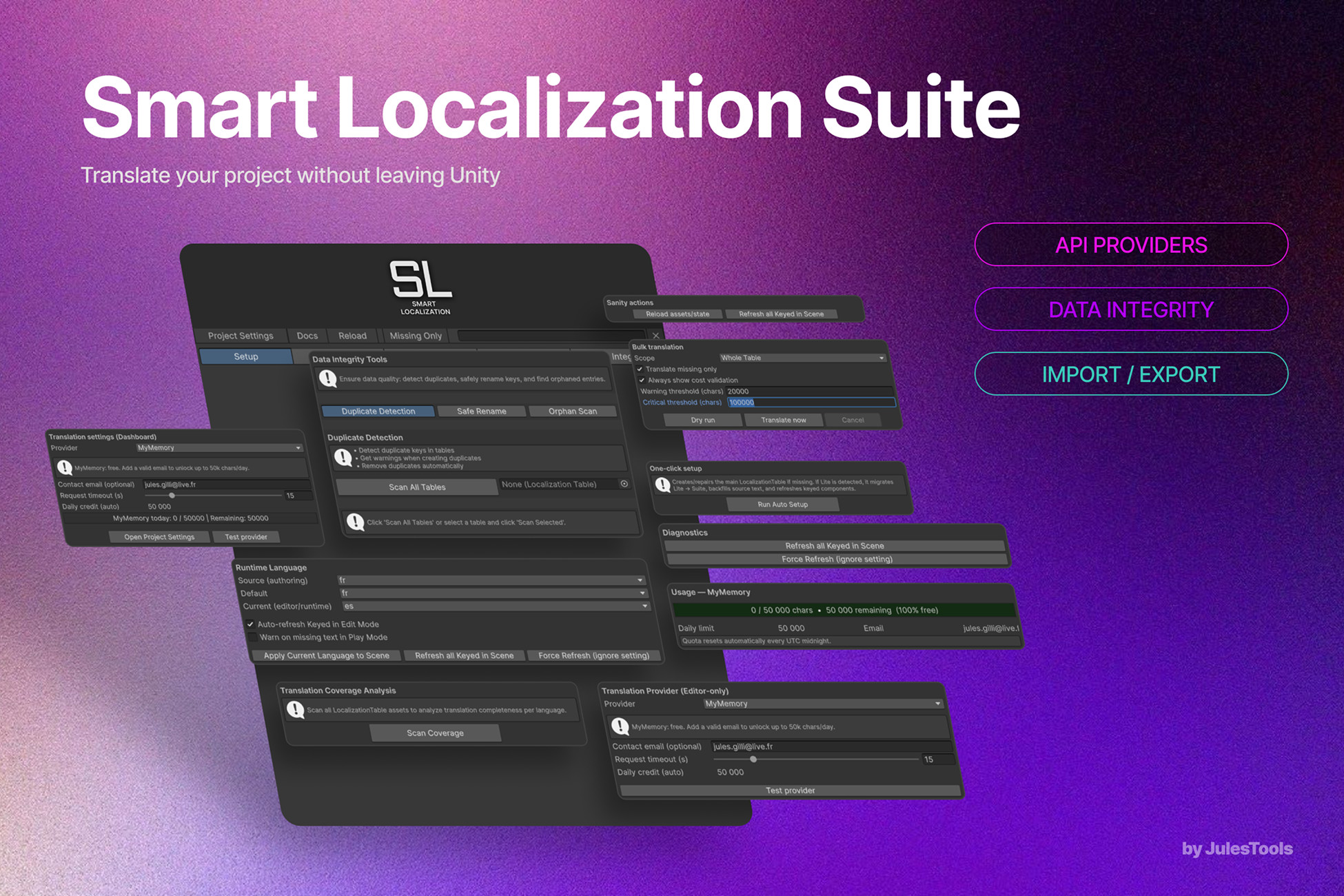Viewport: 1344px width, 896px height.
Task: Click the info icon beside 'Click Scan All Tables' hint
Action: pyautogui.click(x=355, y=522)
